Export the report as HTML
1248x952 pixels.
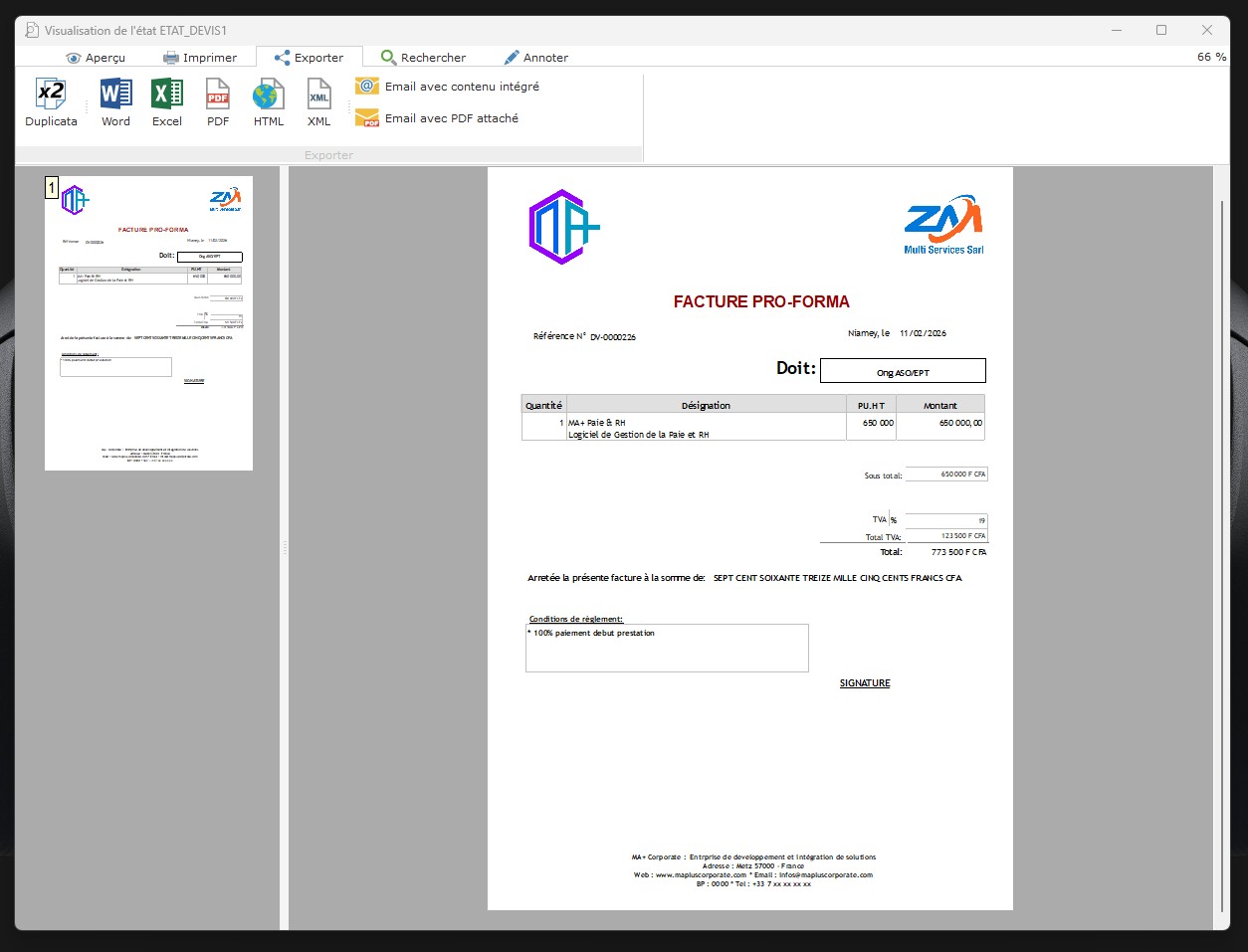[x=269, y=95]
